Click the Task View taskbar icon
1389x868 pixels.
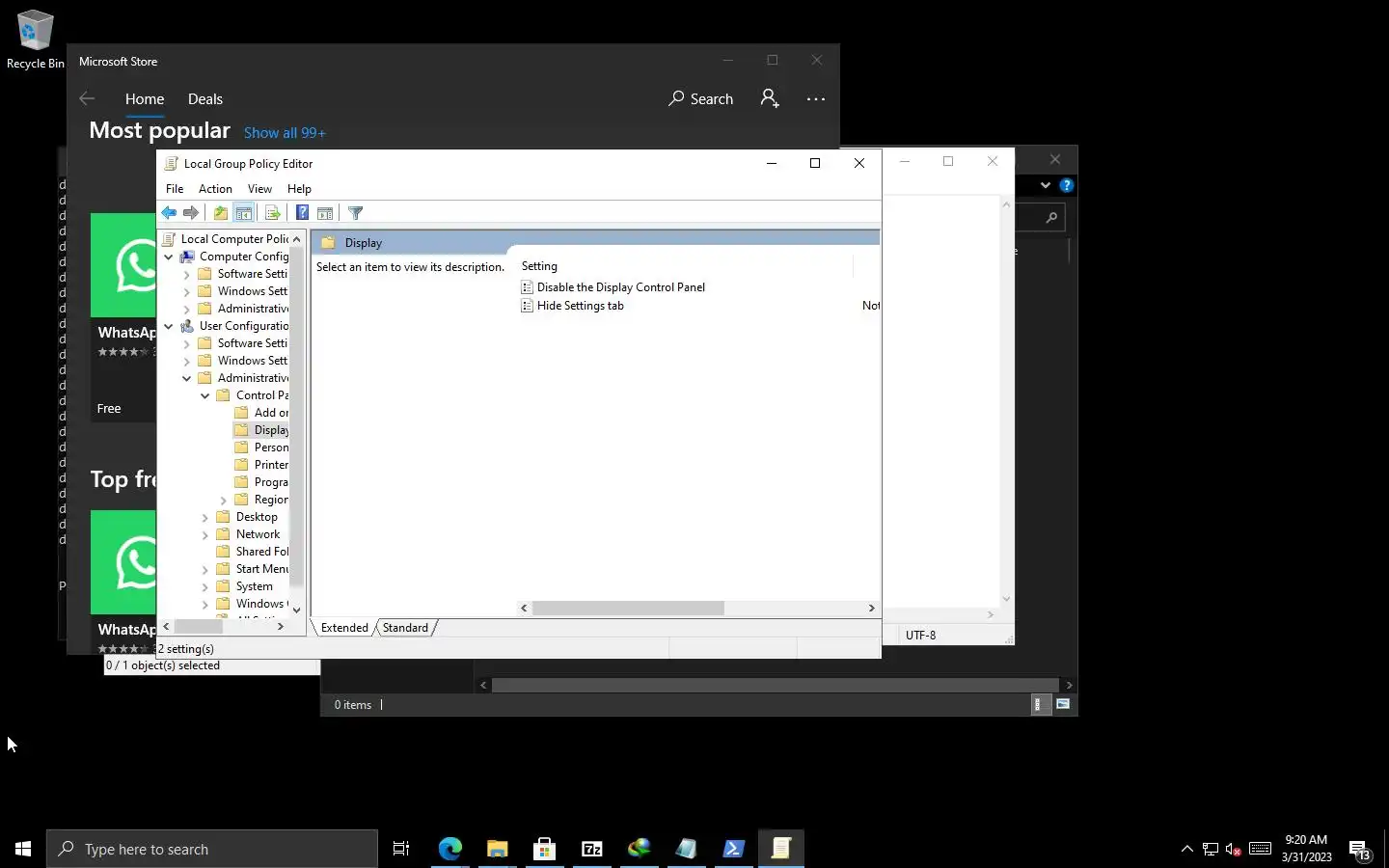pos(401,849)
